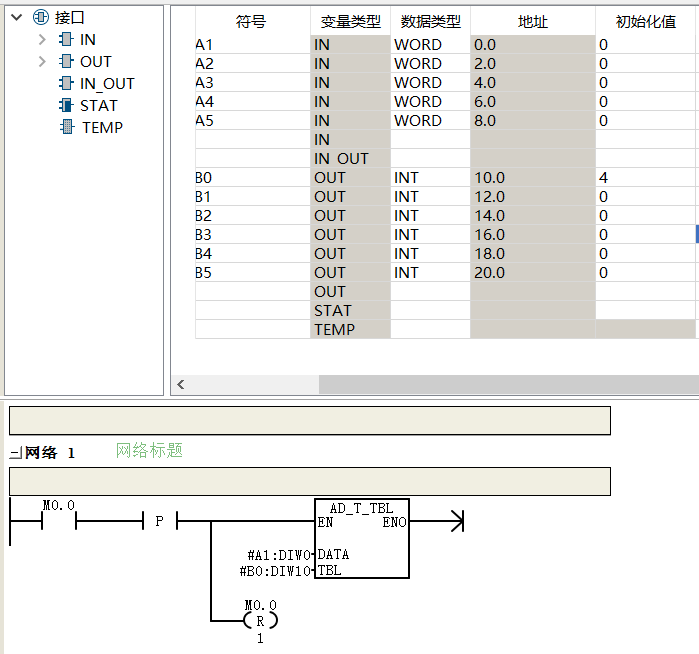The image size is (699, 654).
Task: Click the 网络标题 network title text
Action: tap(149, 451)
